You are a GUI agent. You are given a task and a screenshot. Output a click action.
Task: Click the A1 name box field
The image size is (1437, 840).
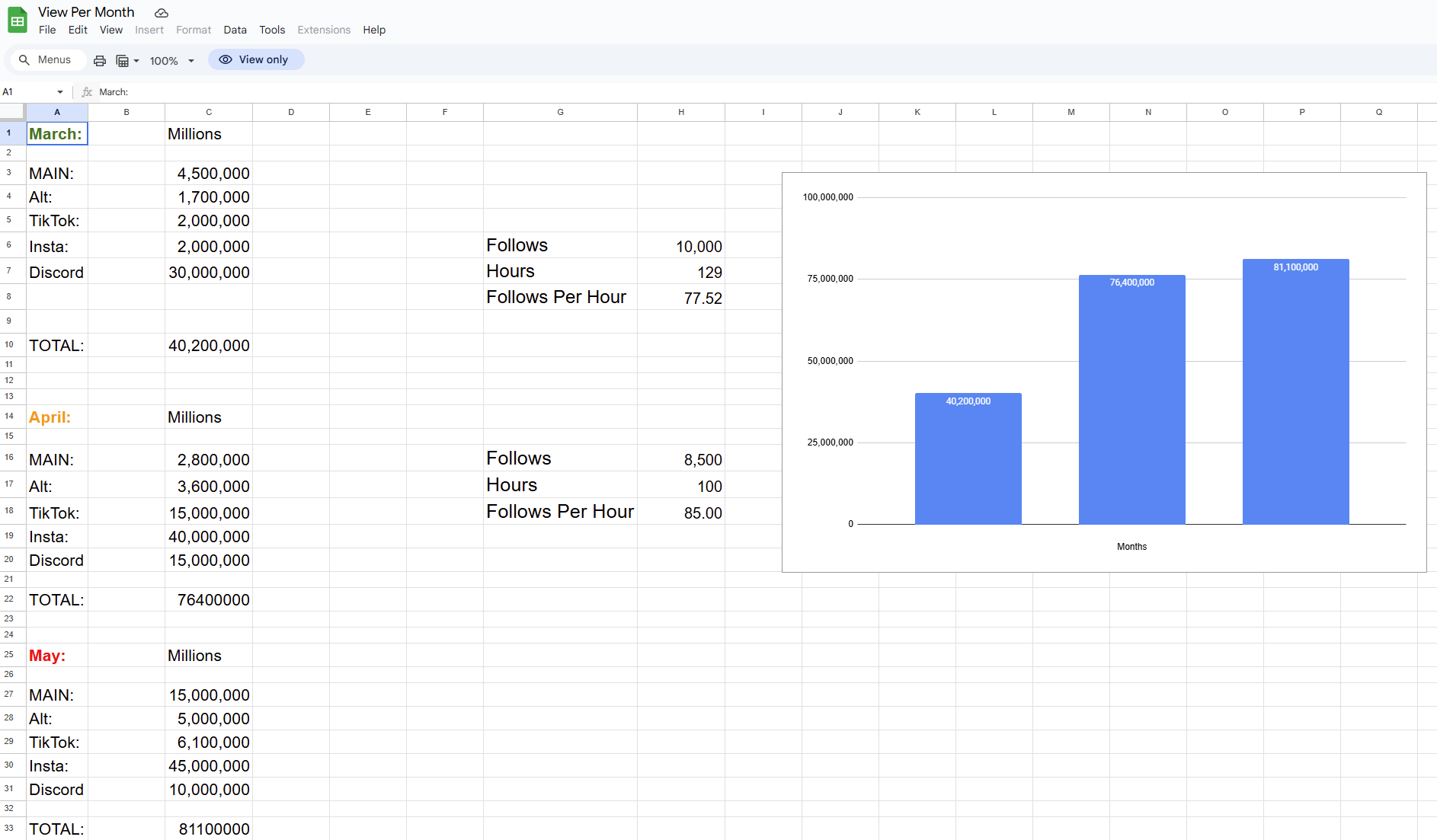tap(27, 92)
